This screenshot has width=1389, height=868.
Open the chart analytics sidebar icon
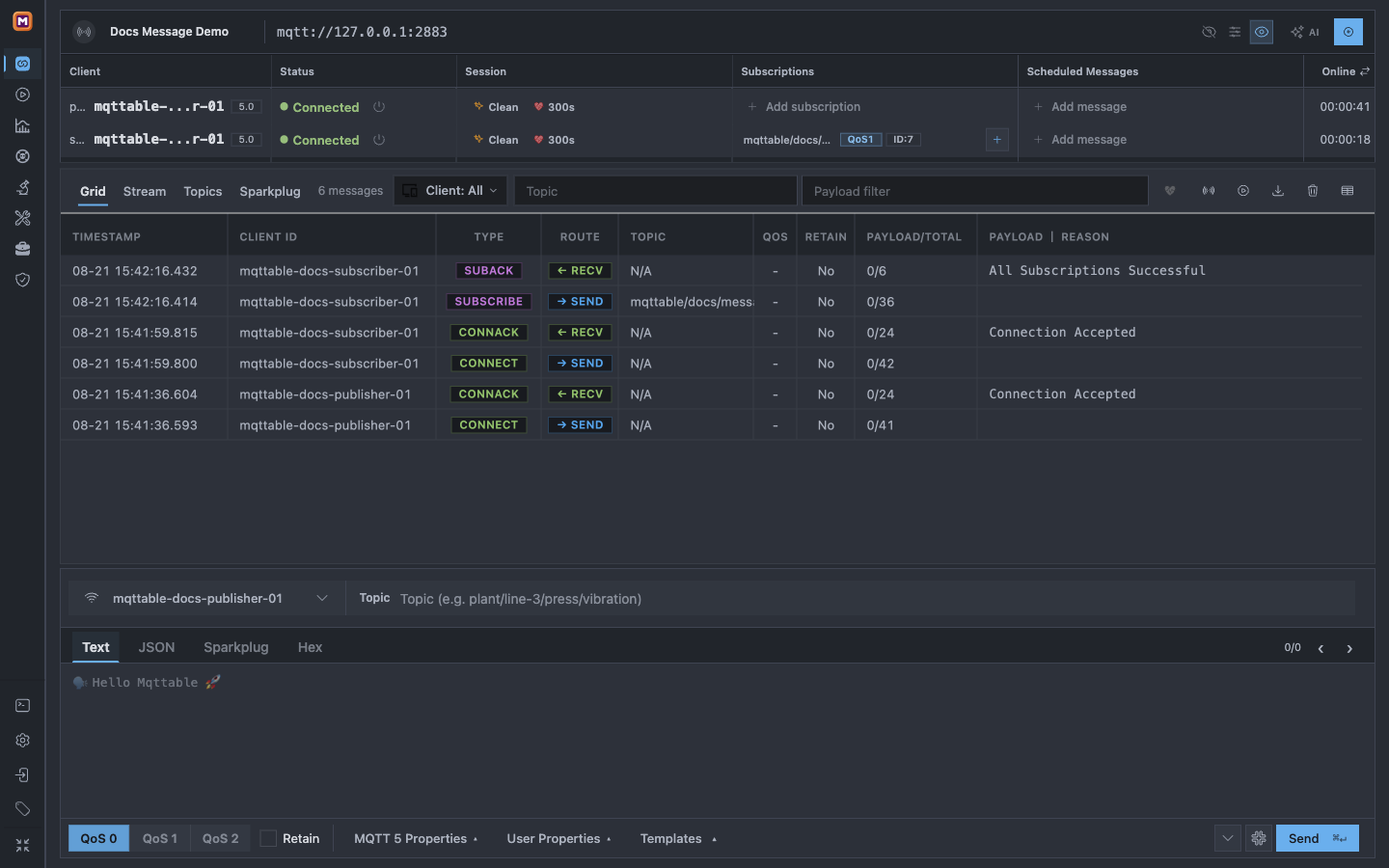pyautogui.click(x=22, y=125)
